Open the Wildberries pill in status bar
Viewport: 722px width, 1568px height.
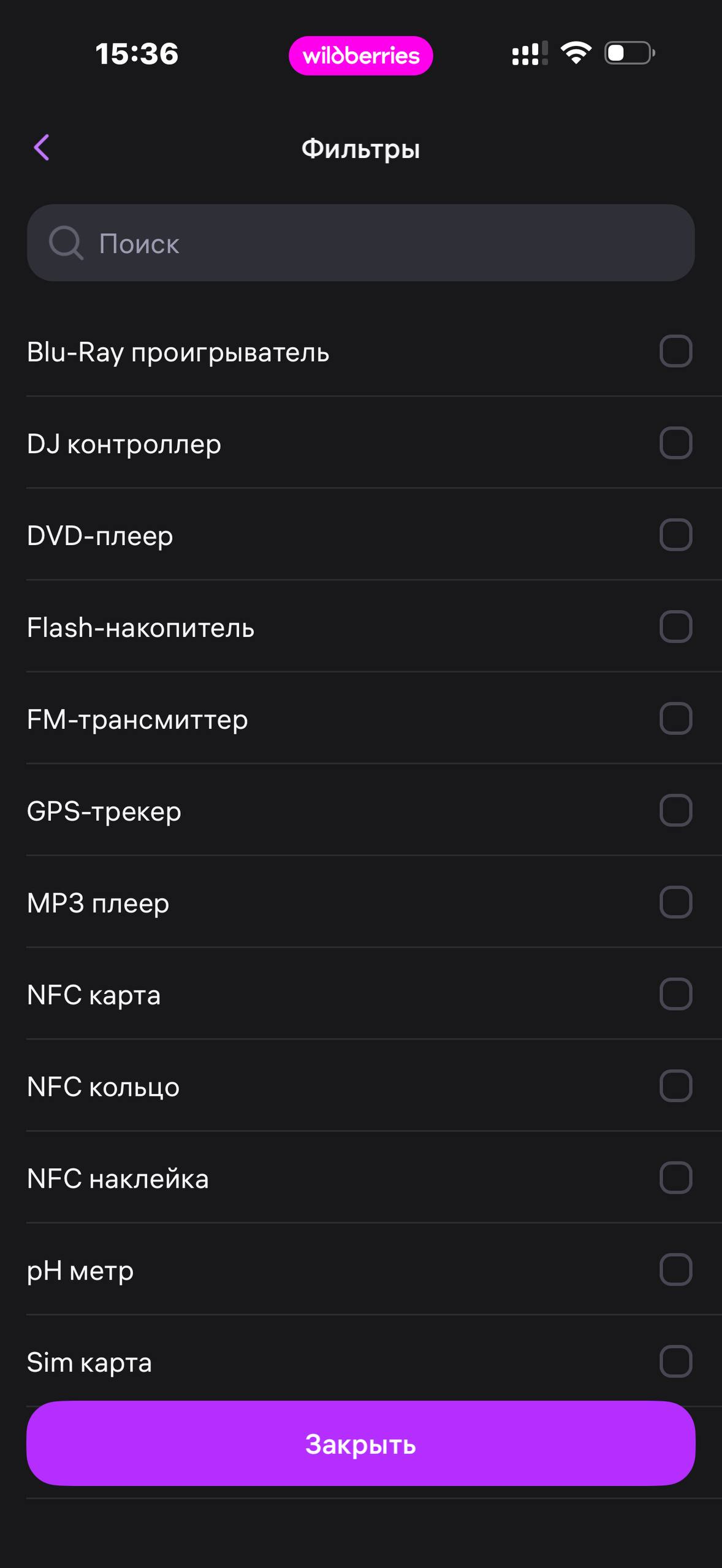361,56
